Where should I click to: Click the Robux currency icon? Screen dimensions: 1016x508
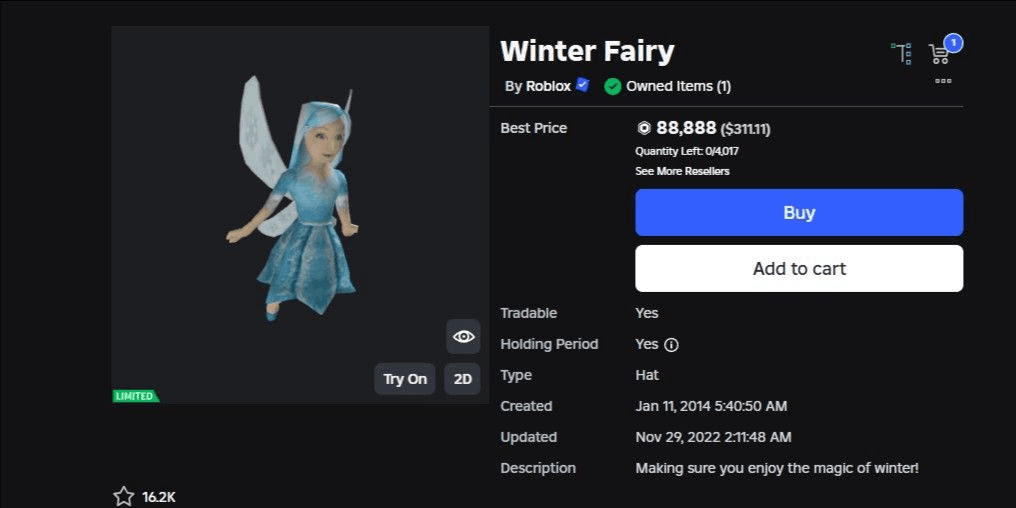[x=643, y=128]
